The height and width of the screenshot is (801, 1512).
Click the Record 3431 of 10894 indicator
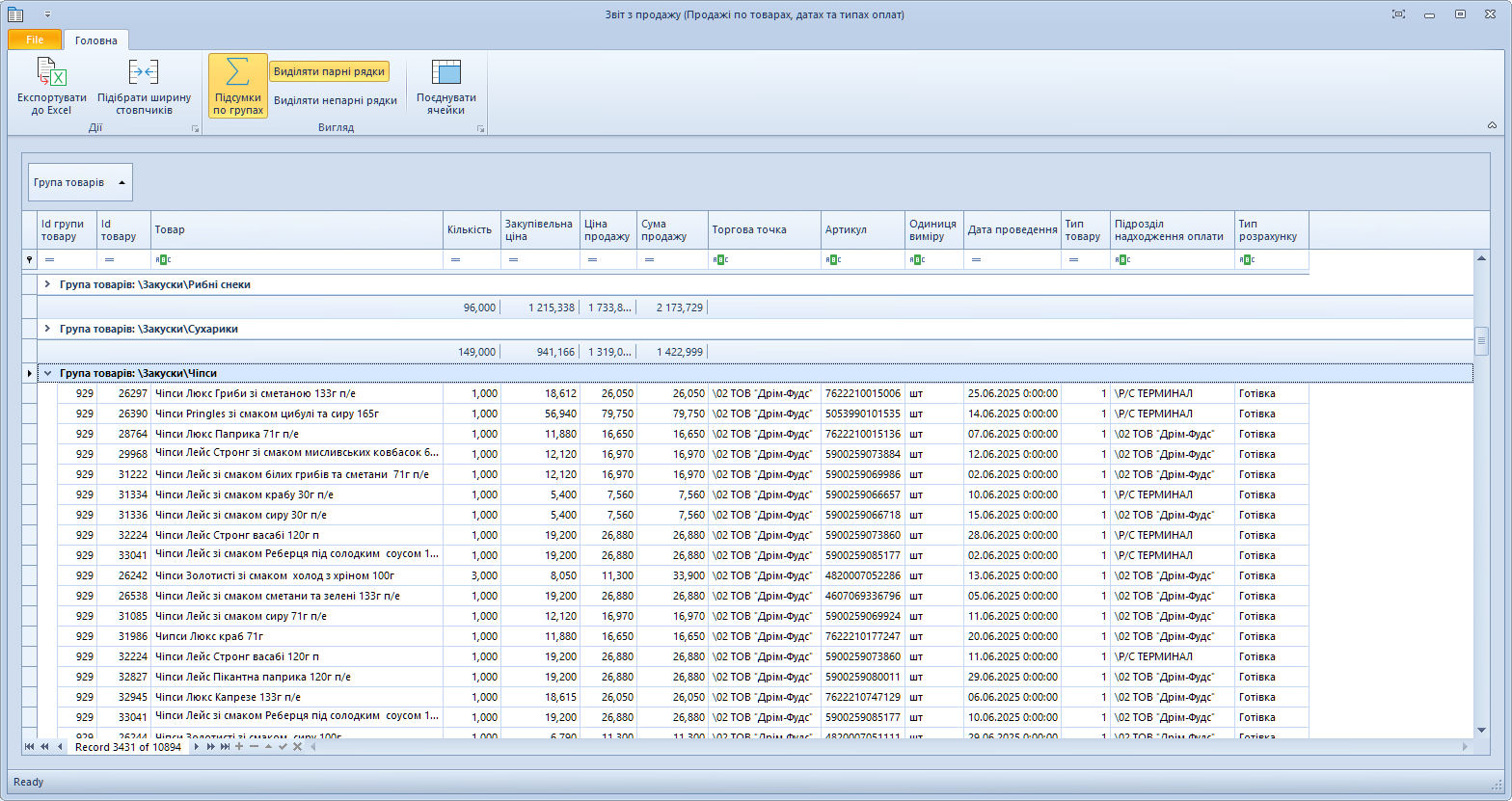[x=128, y=747]
